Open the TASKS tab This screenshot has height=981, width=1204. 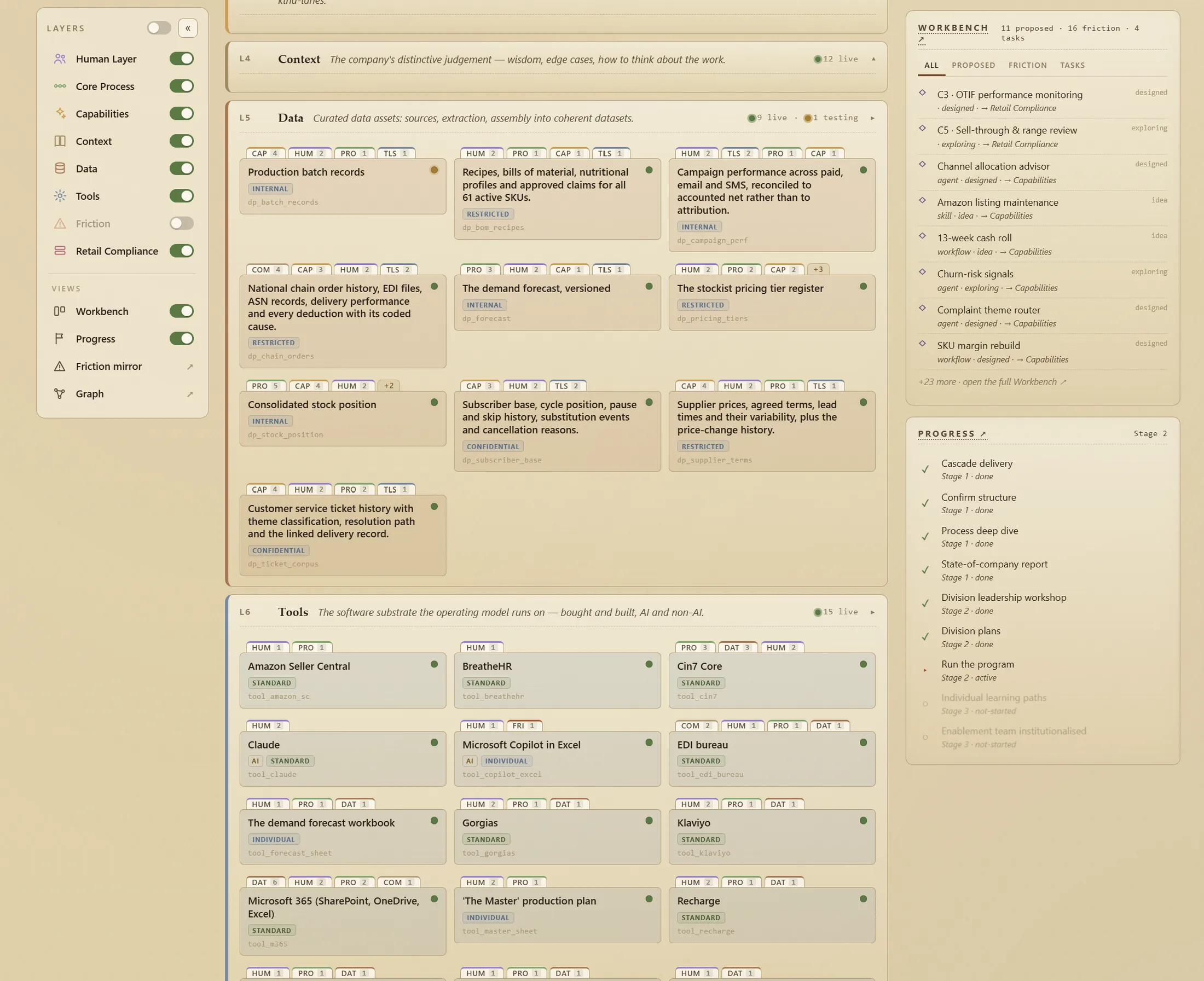point(1072,66)
